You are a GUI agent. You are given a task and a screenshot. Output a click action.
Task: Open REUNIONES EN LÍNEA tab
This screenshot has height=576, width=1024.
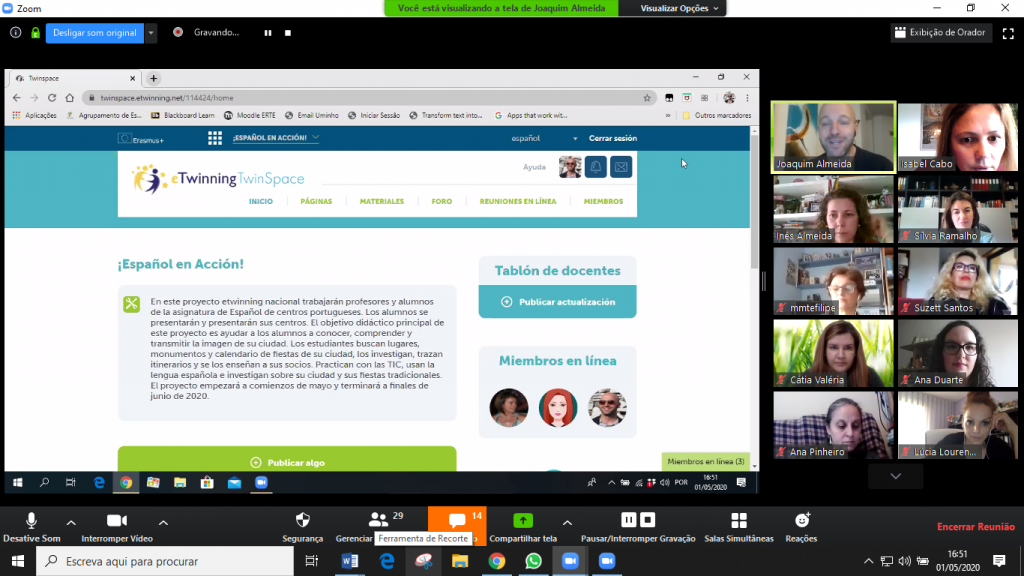tap(518, 201)
